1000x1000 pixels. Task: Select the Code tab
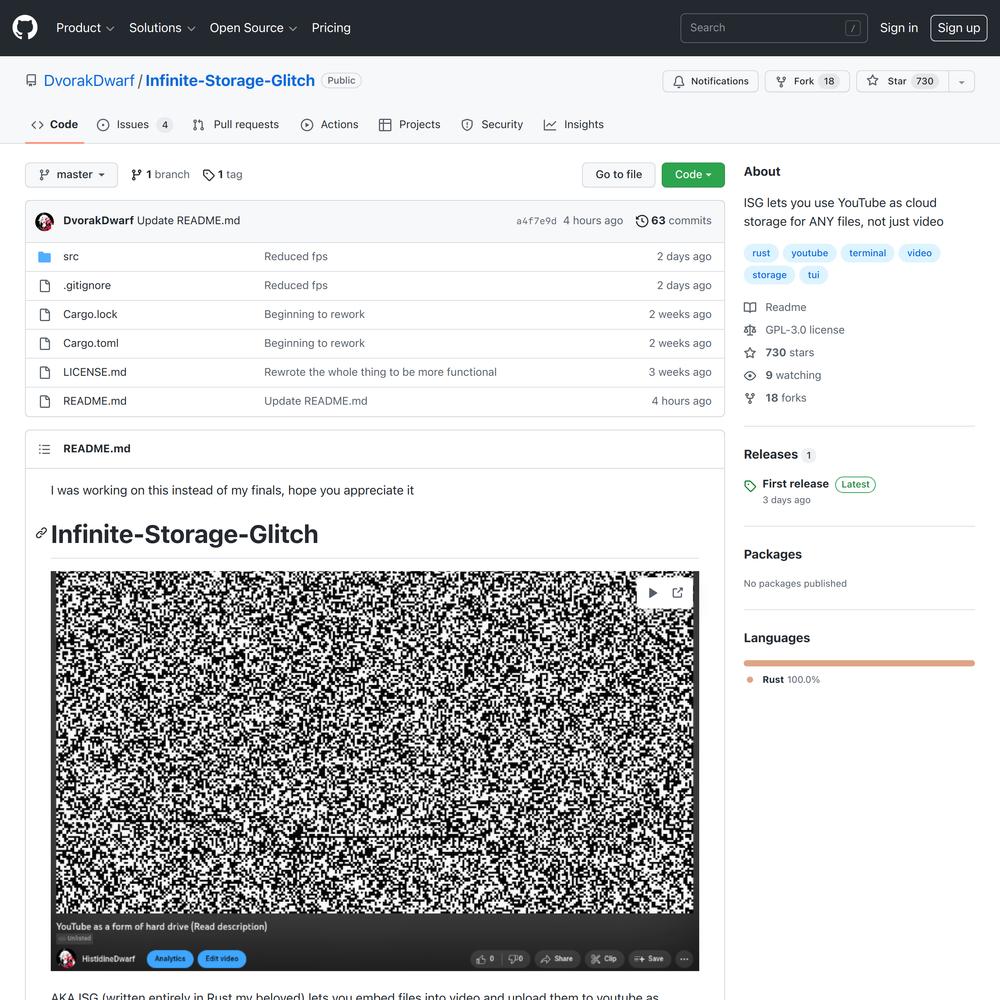(x=55, y=124)
